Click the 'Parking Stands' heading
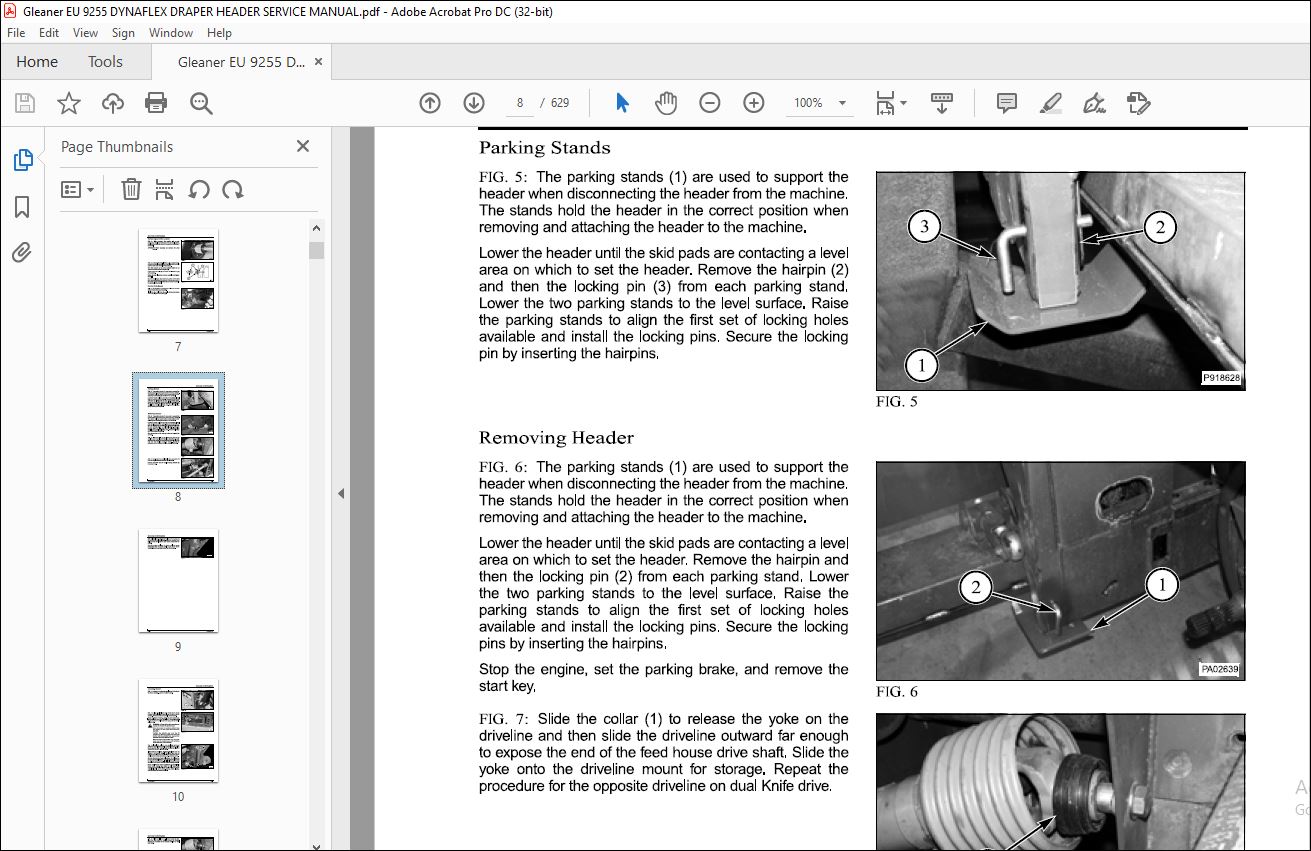This screenshot has height=851, width=1311. click(545, 148)
